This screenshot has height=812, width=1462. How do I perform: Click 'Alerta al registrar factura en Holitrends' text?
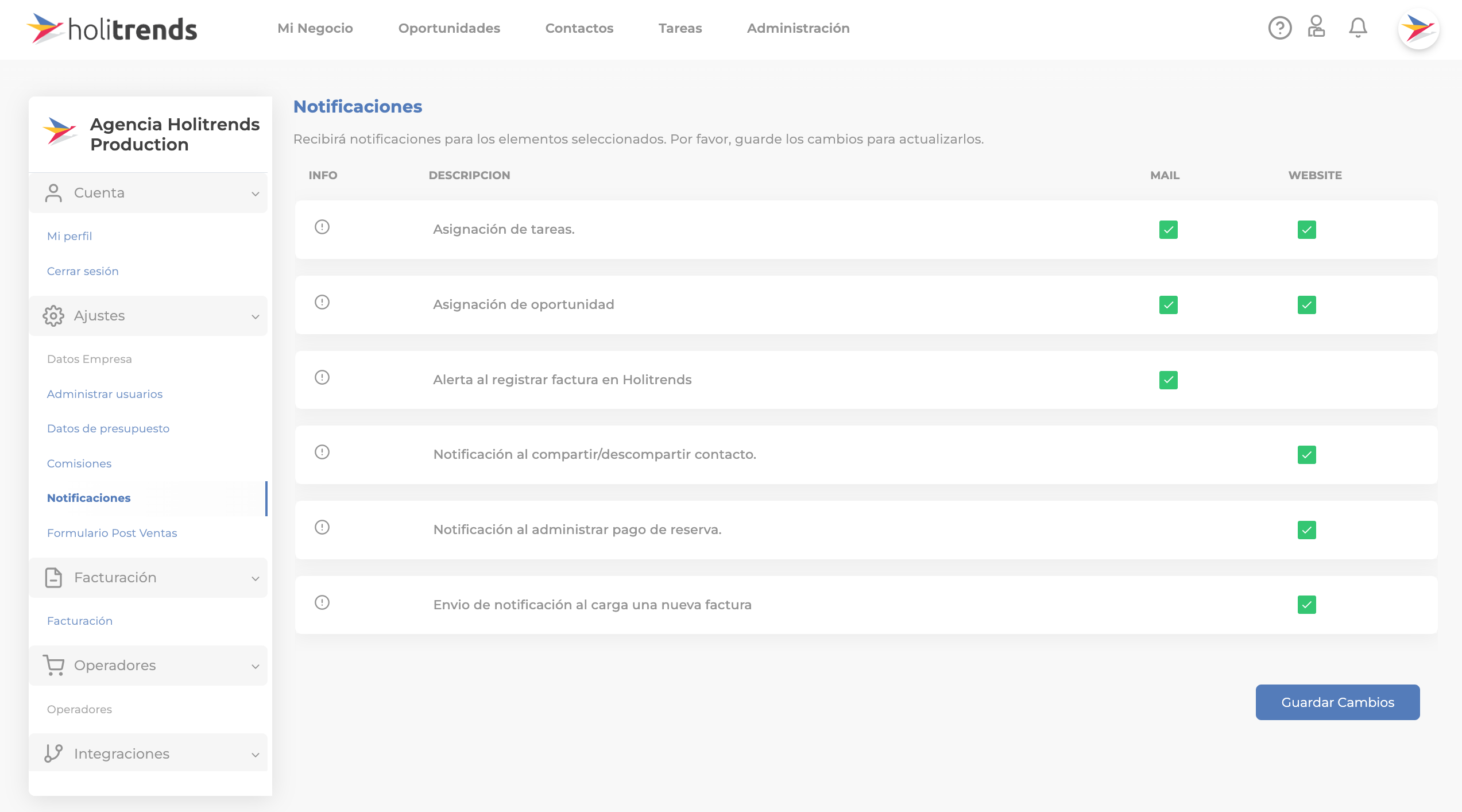pyautogui.click(x=562, y=380)
